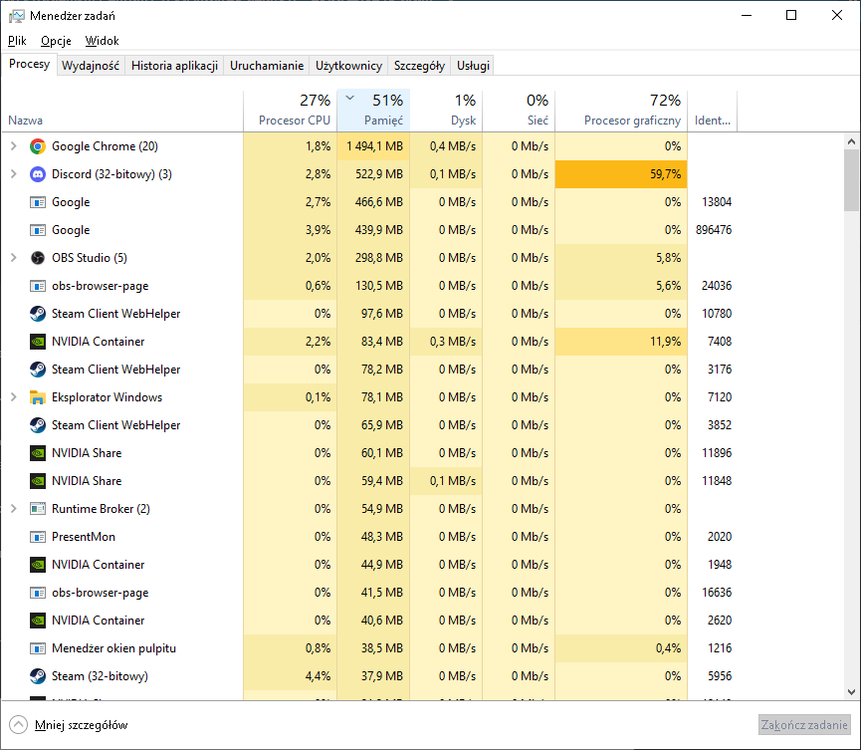This screenshot has height=750, width=861.
Task: Switch to the Użytkownicy tab
Action: click(x=349, y=66)
